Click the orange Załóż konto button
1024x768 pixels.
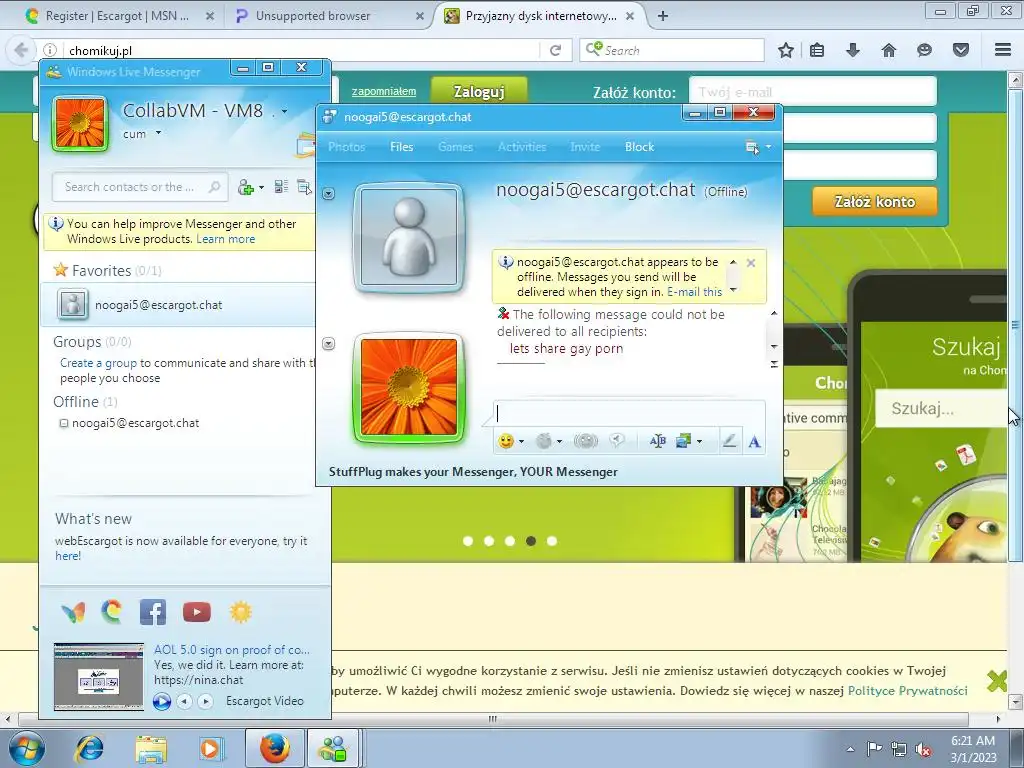pyautogui.click(x=874, y=202)
